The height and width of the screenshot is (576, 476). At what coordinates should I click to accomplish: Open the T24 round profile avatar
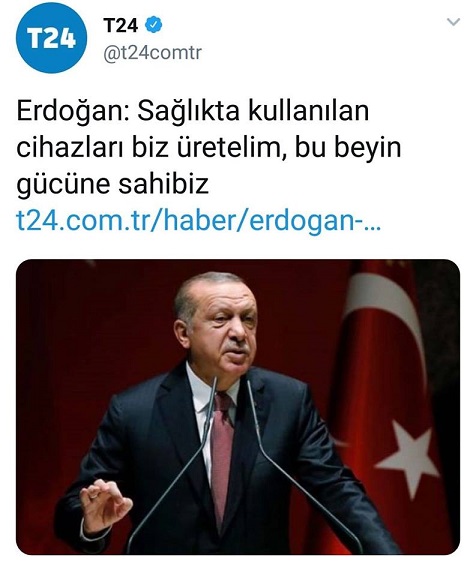[x=51, y=37]
